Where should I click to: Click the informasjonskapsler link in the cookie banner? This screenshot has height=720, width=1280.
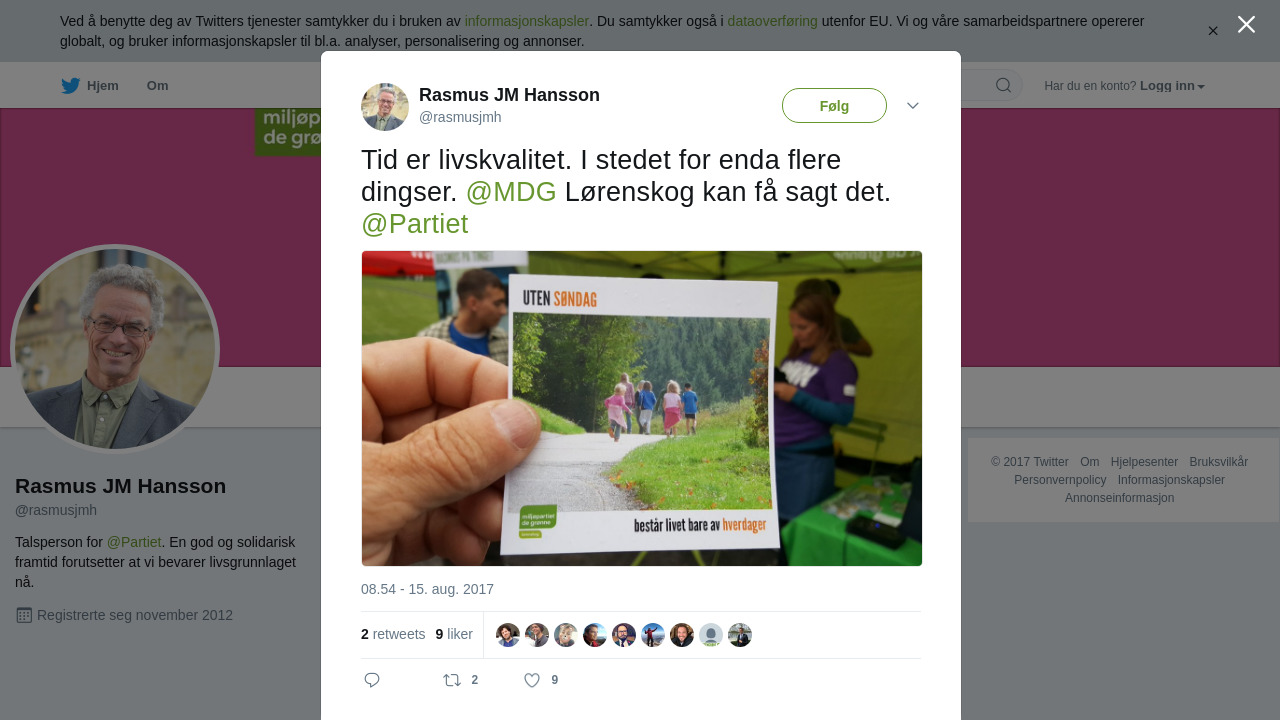526,21
